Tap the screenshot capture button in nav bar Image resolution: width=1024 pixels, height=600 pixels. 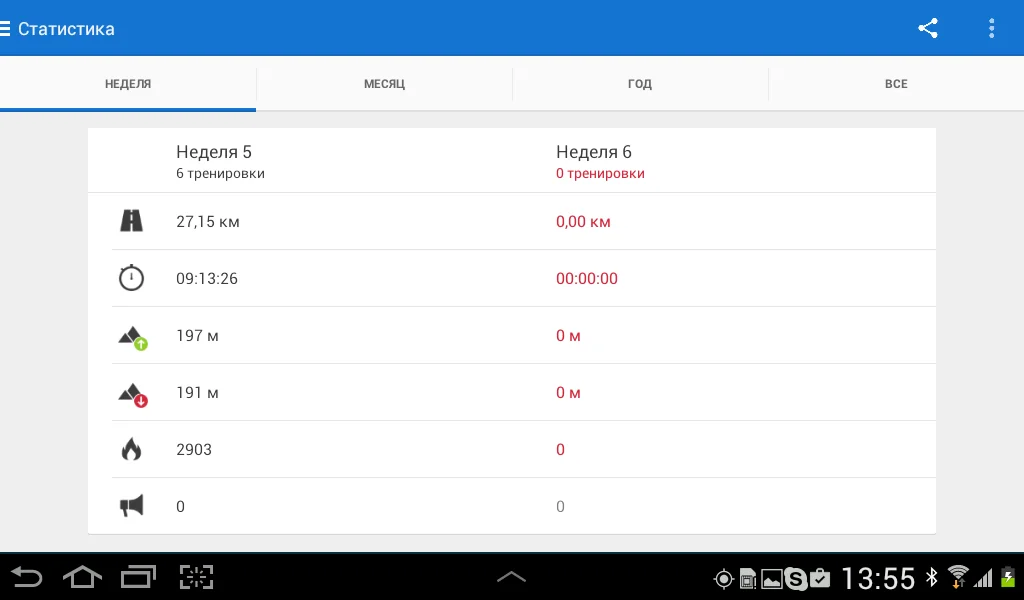tap(197, 577)
